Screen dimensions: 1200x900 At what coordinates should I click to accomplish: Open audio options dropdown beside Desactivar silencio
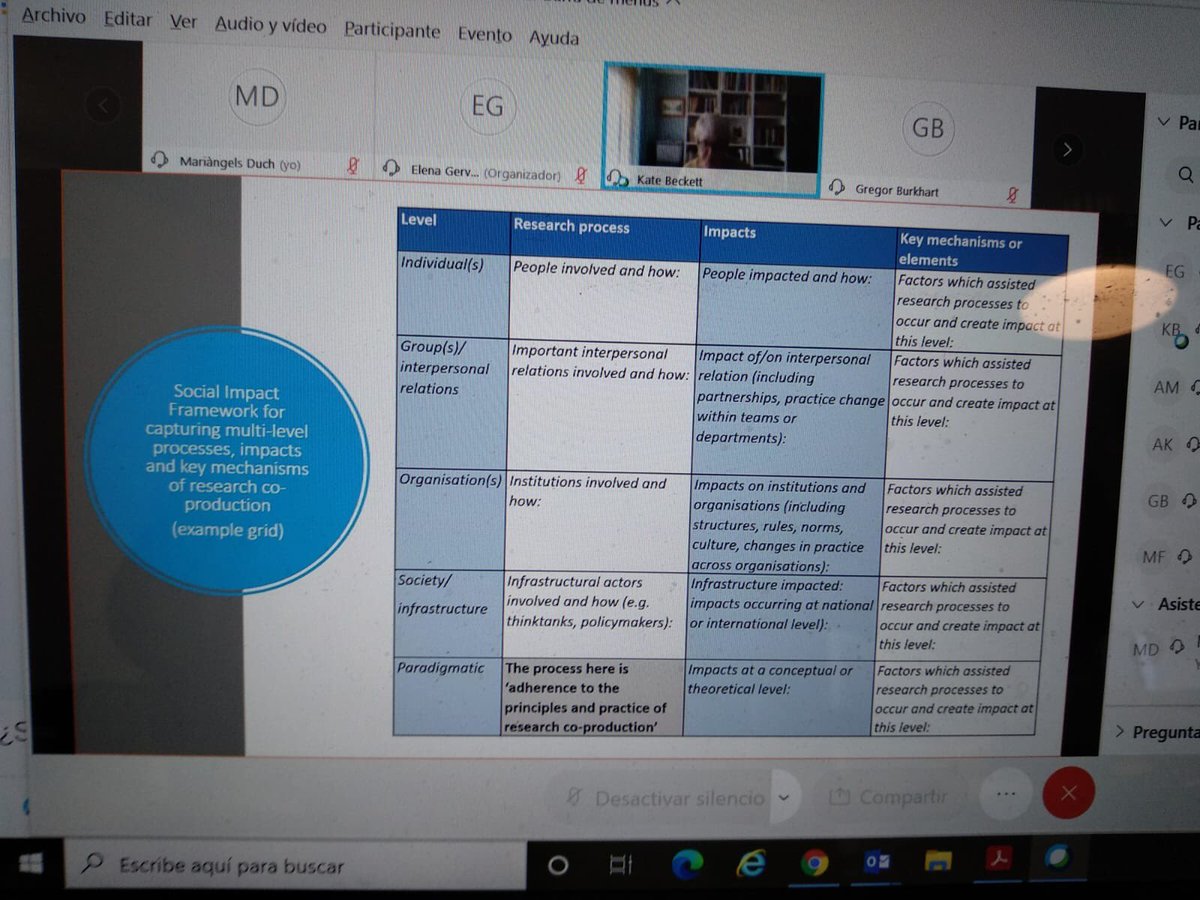point(785,798)
